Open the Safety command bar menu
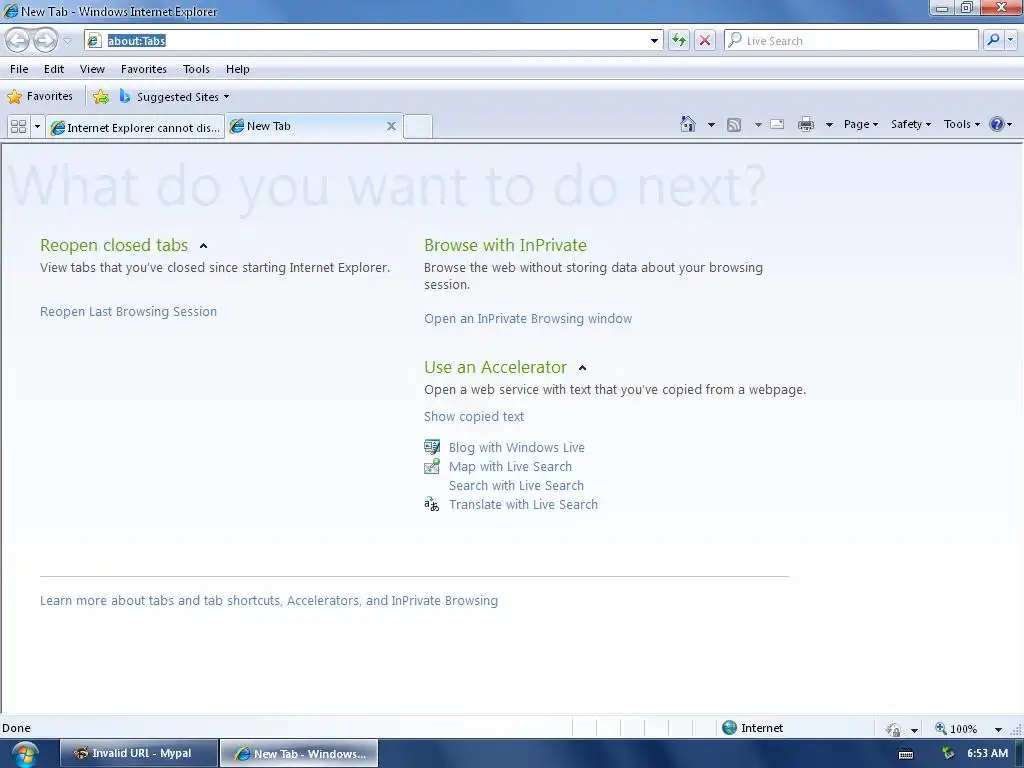 pyautogui.click(x=911, y=124)
